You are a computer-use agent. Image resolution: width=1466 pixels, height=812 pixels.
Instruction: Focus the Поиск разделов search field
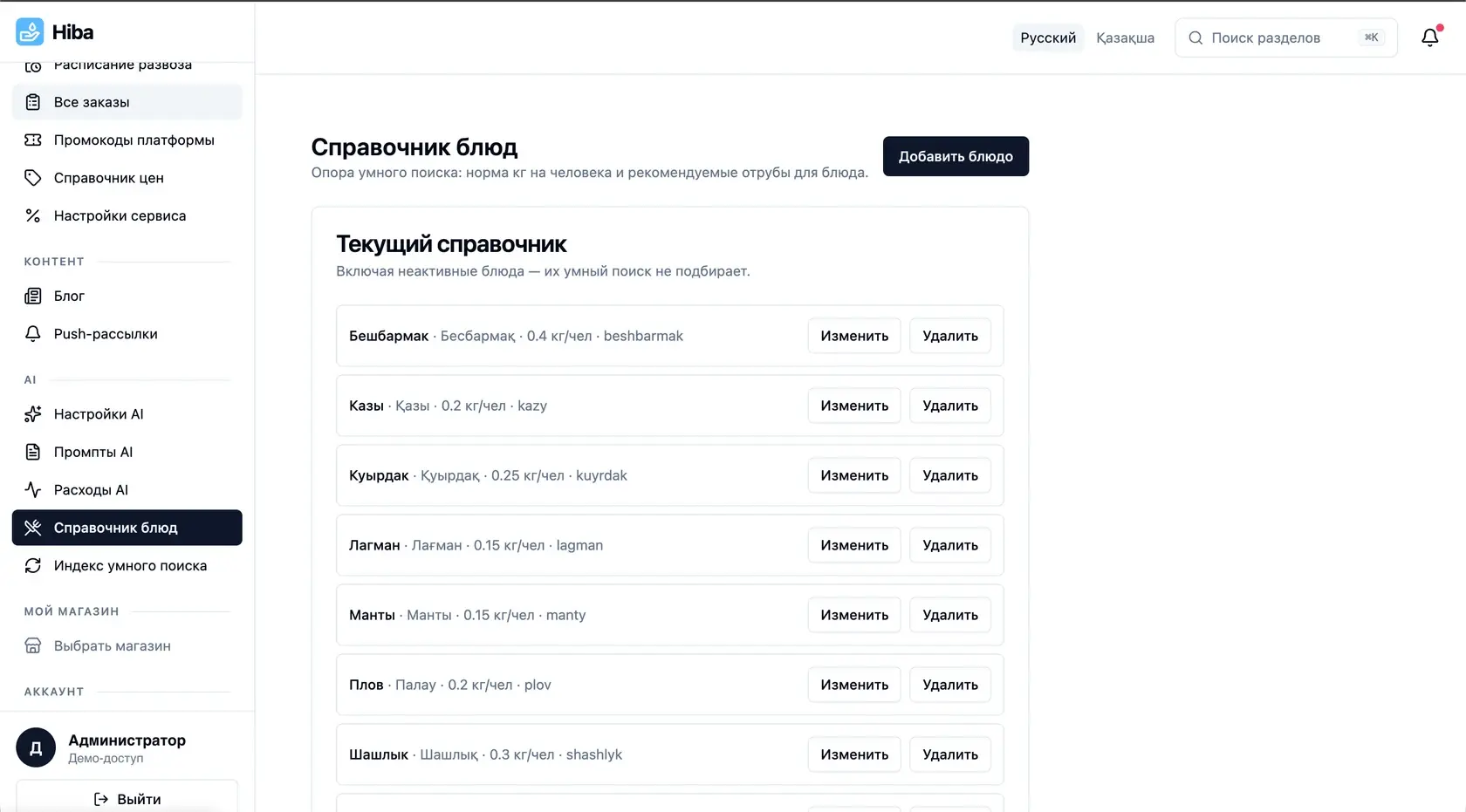click(x=1286, y=38)
